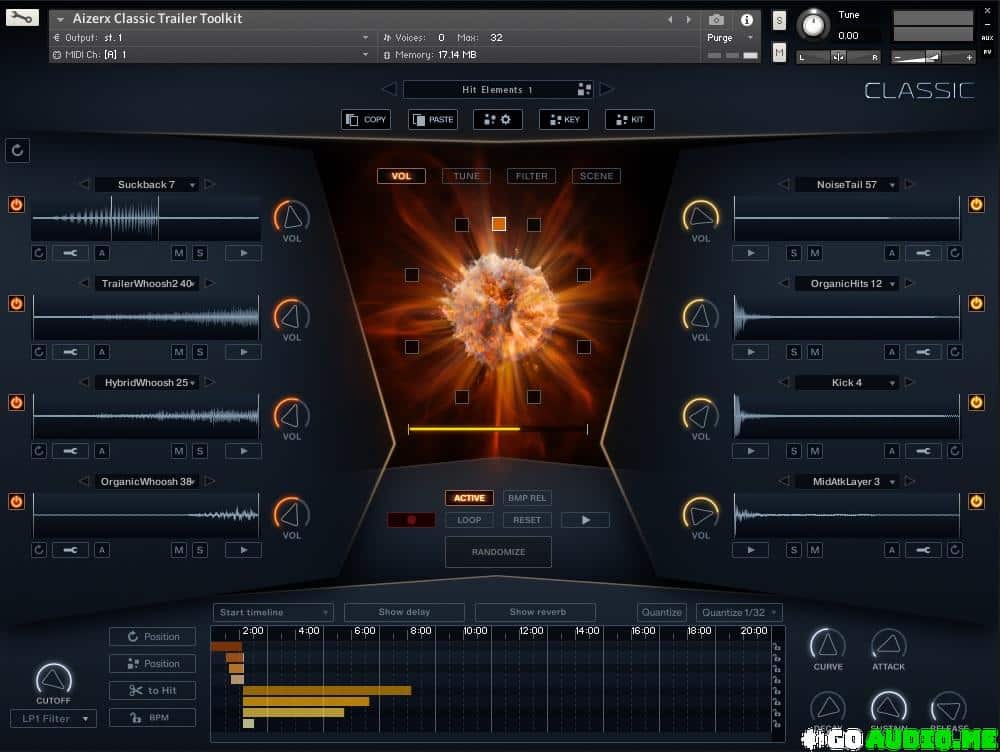Viewport: 1000px width, 752px height.
Task: Solo the OrganicHits 12 layer
Action: pyautogui.click(x=793, y=352)
